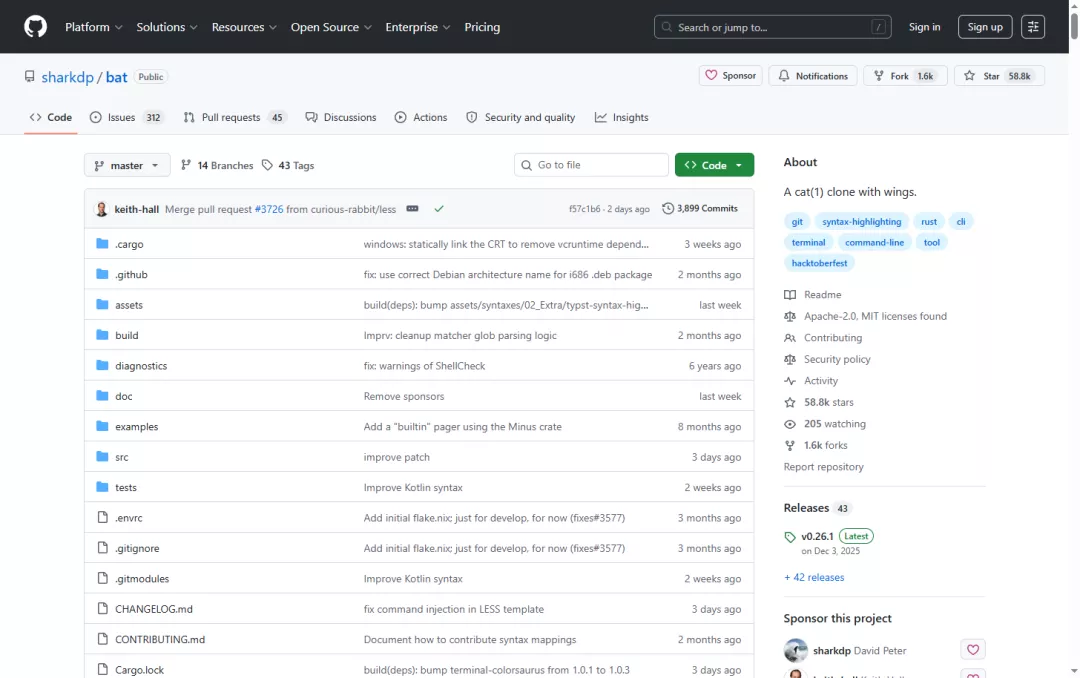
Task: Select the syntax-highlighting topic tag
Action: (861, 221)
